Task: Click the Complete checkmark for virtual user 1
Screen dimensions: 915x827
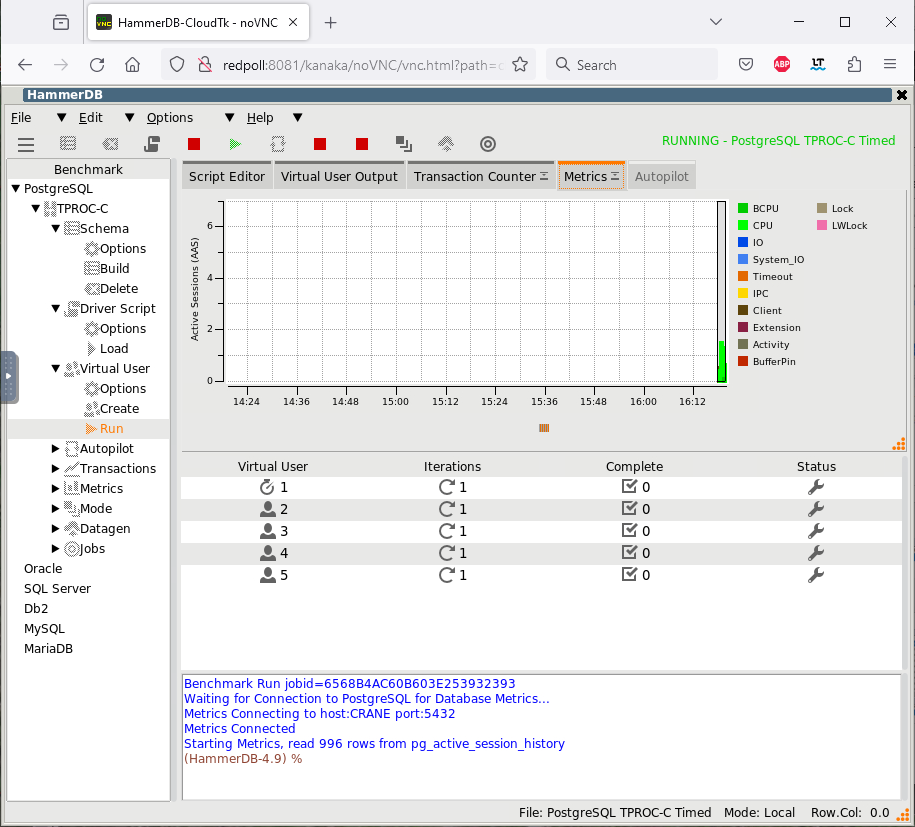Action: pos(629,486)
